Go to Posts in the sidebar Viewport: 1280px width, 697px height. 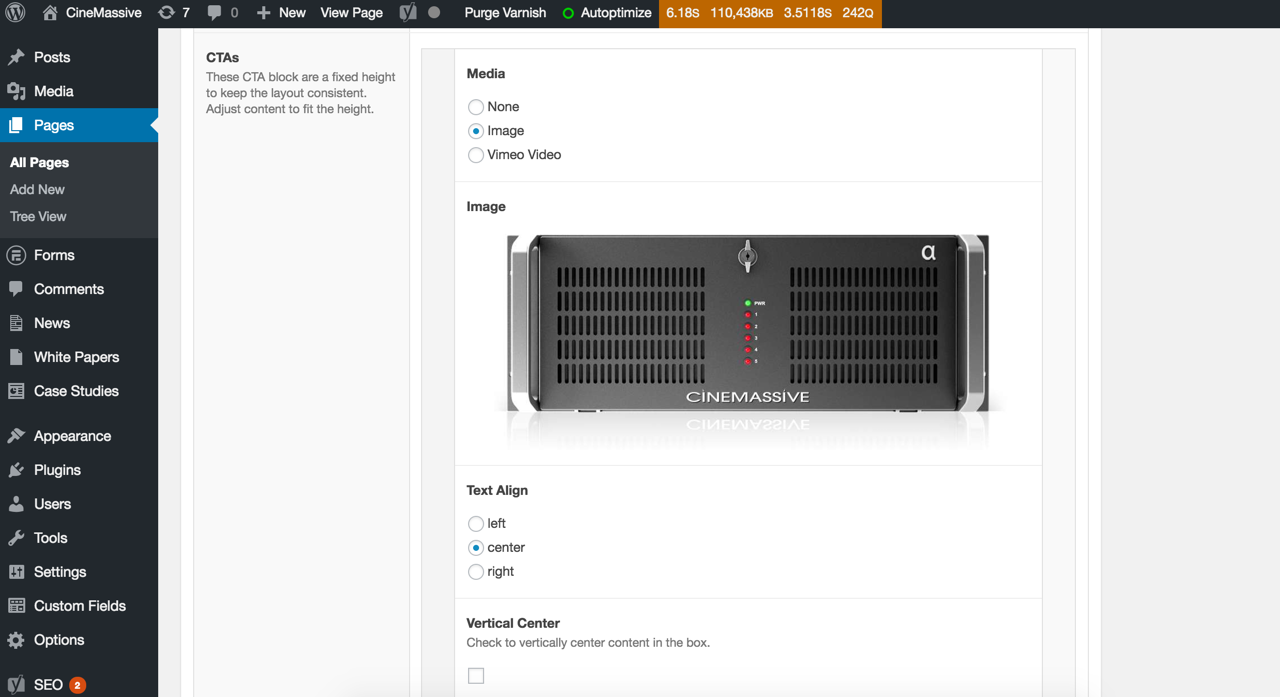coord(52,58)
